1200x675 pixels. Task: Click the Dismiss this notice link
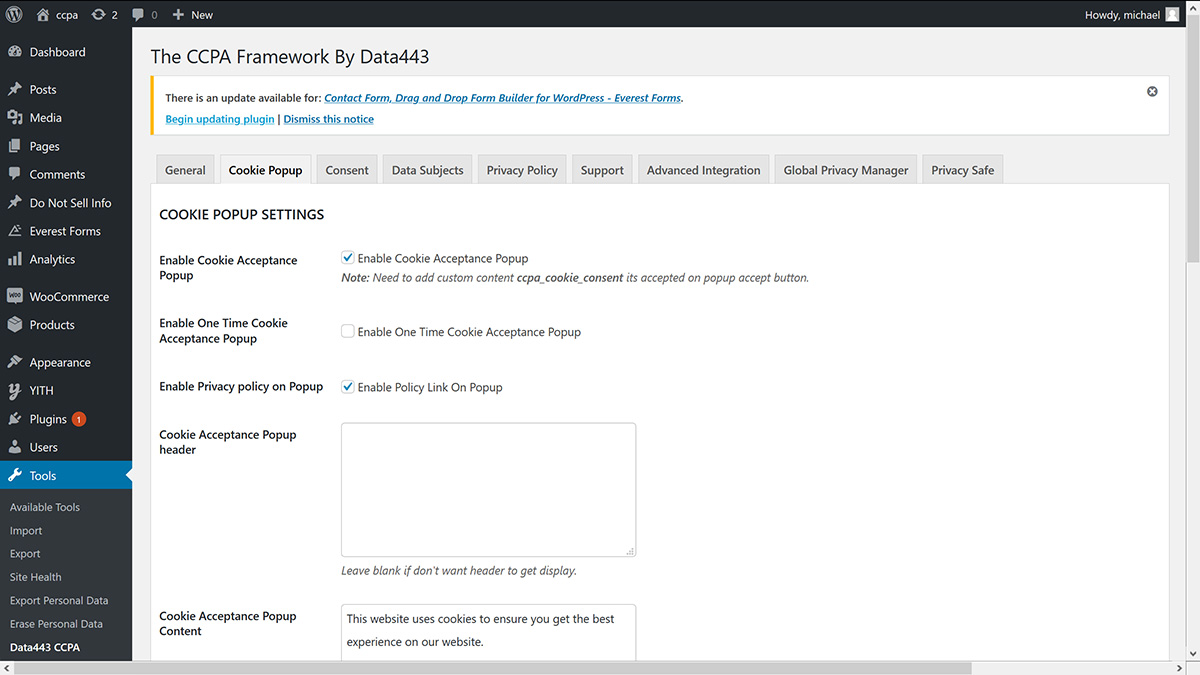point(329,119)
